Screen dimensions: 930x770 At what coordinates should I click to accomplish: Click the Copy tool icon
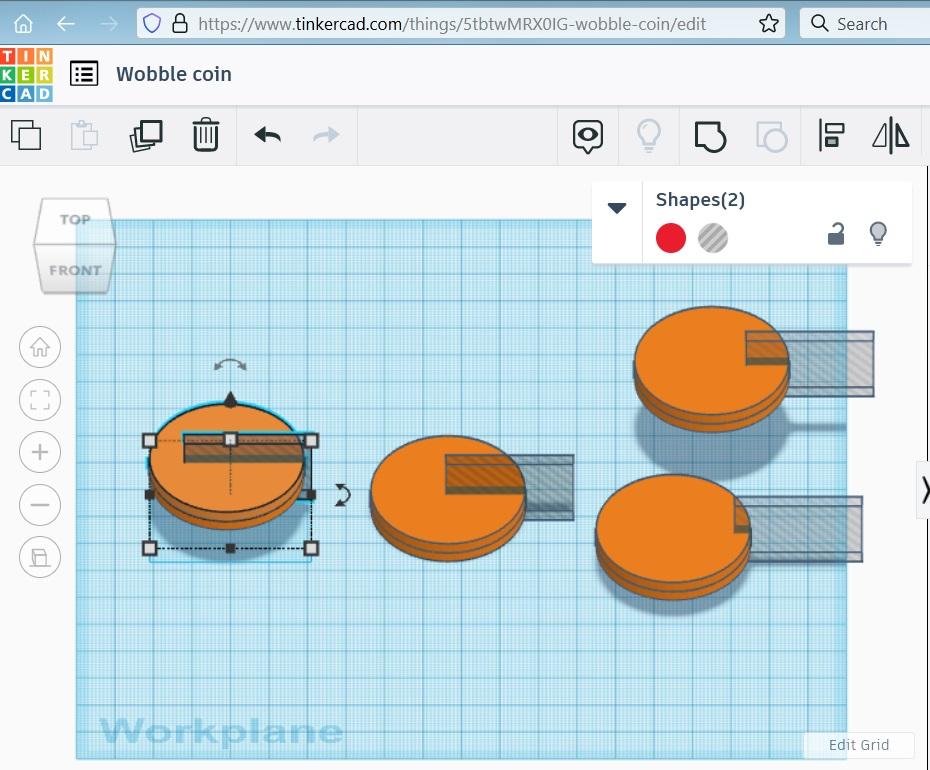pyautogui.click(x=26, y=135)
